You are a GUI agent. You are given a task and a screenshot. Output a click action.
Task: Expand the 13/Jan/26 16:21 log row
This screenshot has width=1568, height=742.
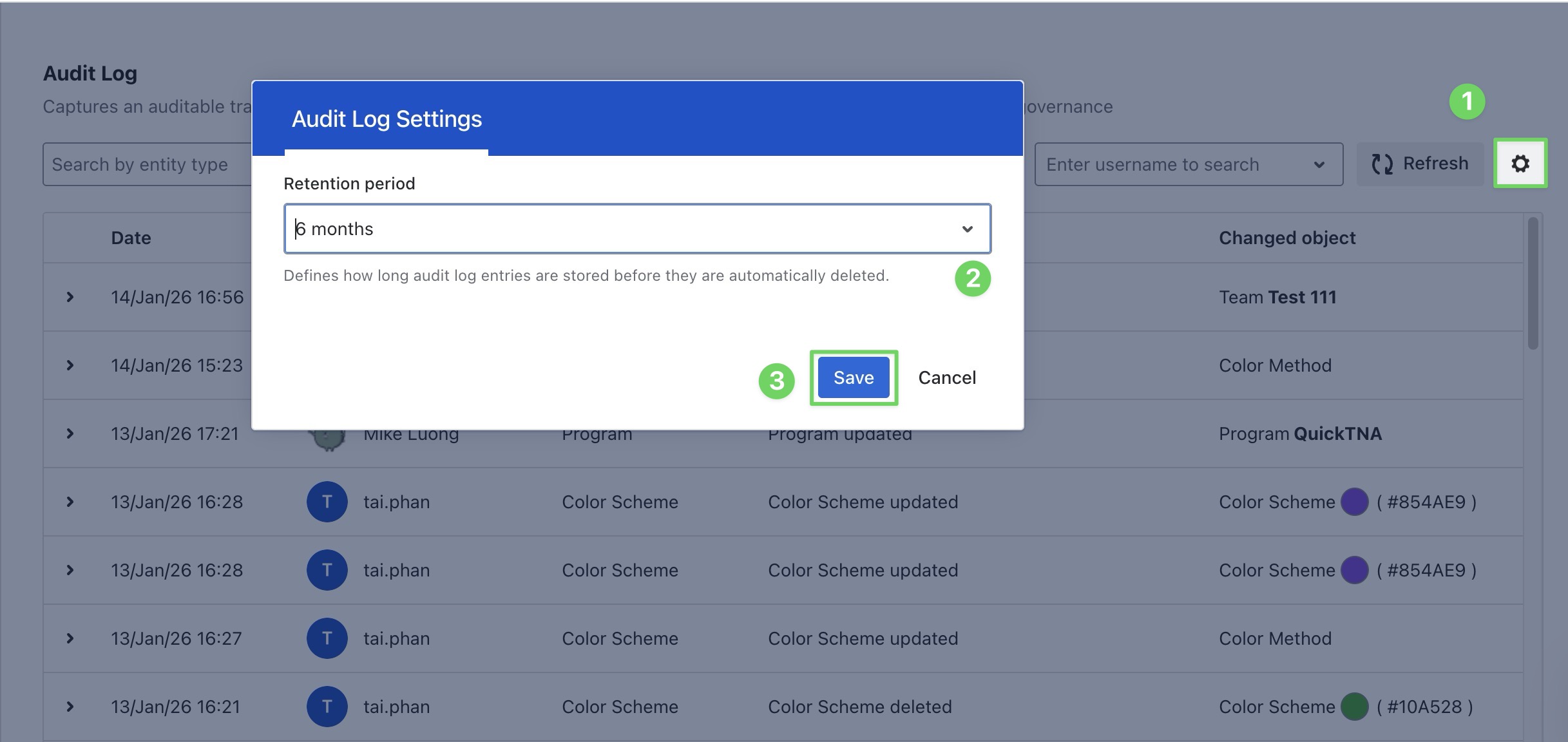pos(70,707)
